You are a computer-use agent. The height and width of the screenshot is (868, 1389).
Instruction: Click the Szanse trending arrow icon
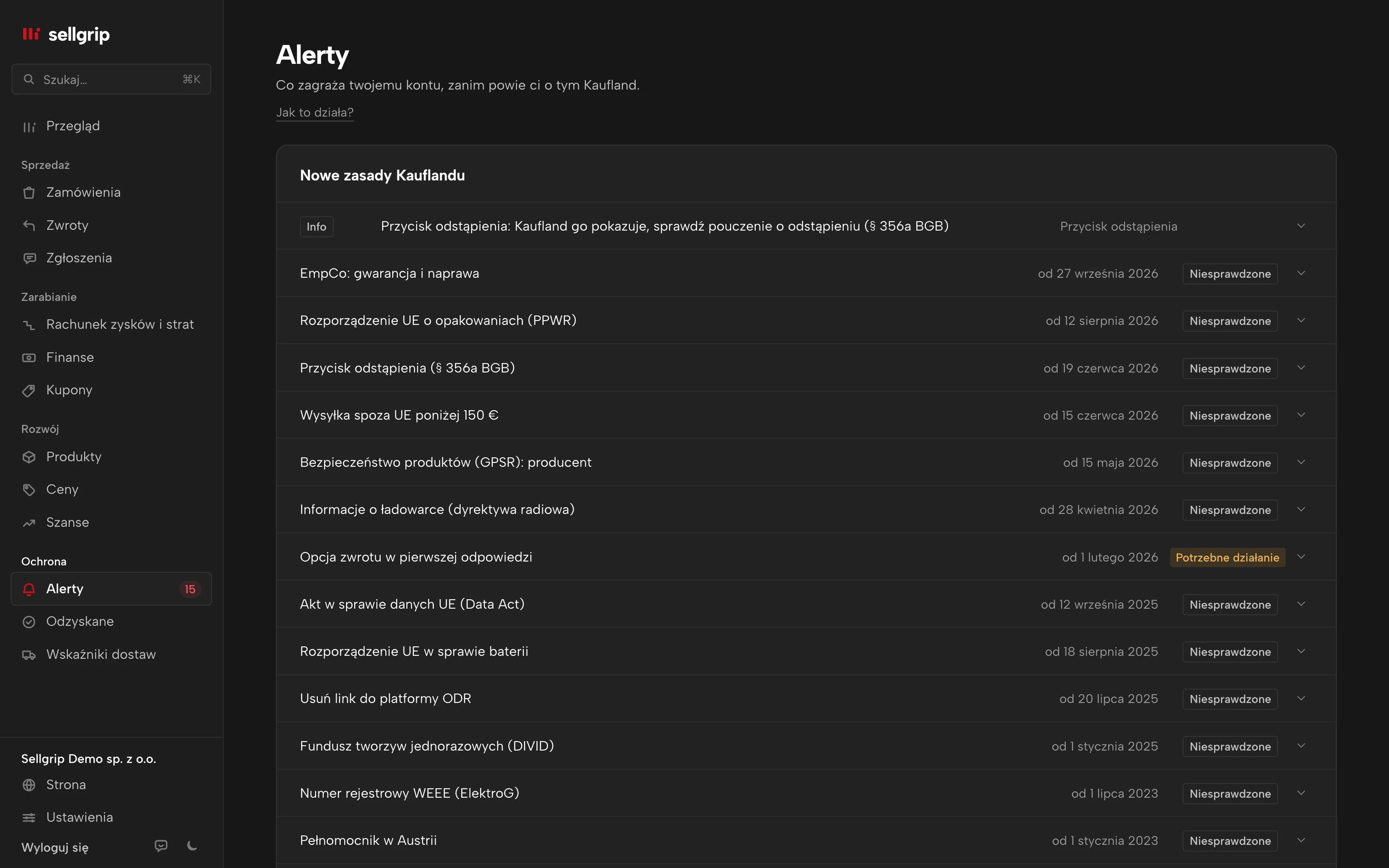pyautogui.click(x=29, y=523)
